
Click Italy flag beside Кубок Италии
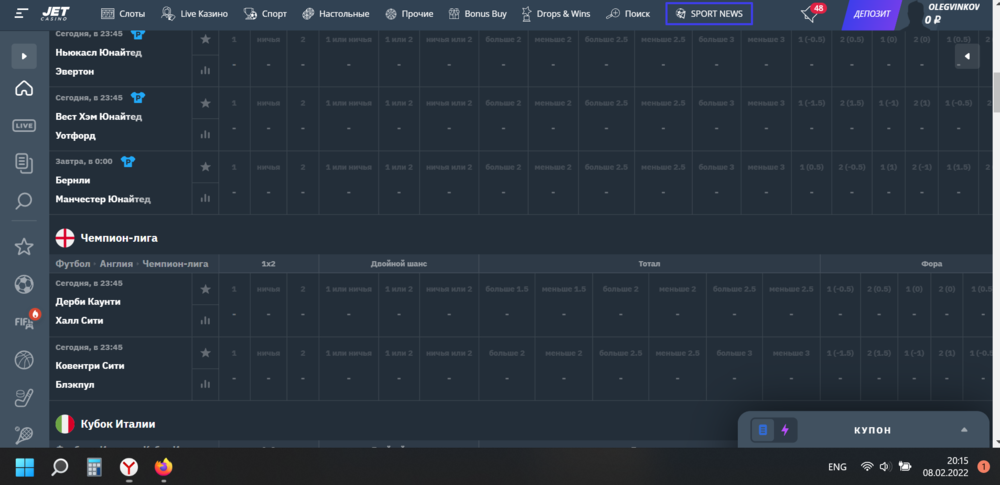pos(65,424)
